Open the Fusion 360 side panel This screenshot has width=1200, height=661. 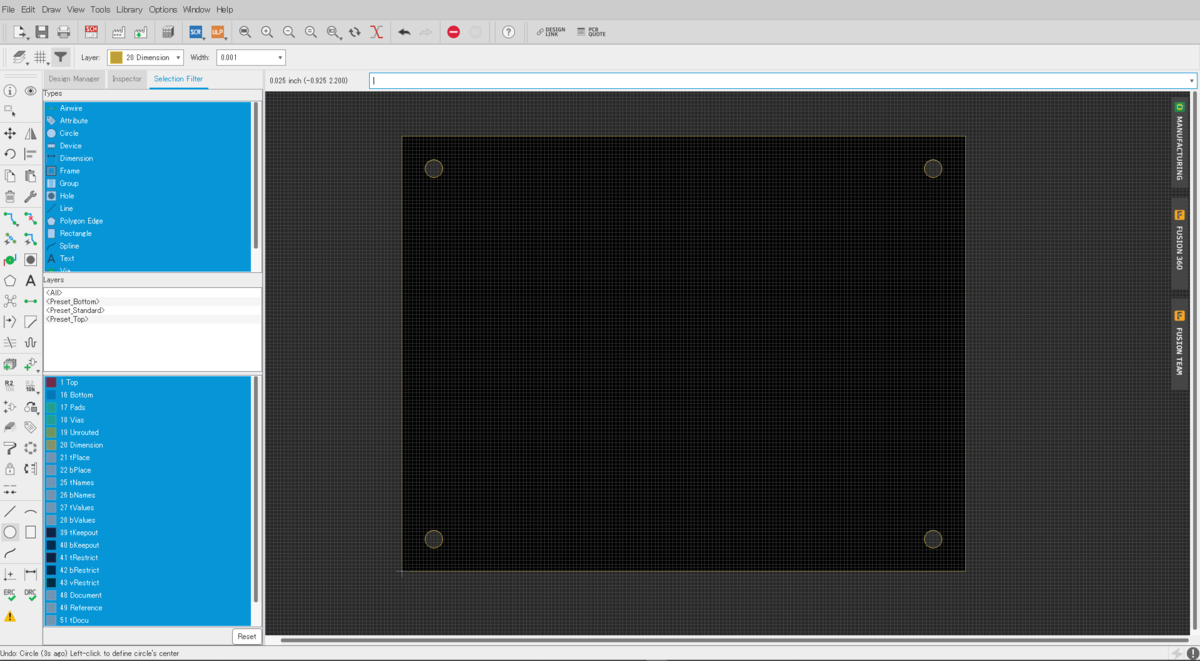[1179, 245]
